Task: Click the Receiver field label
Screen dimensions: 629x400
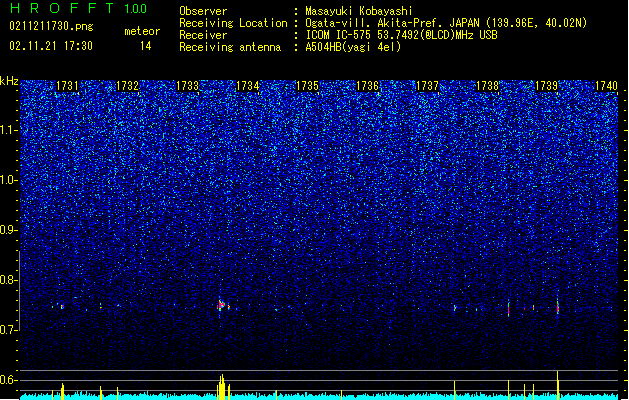Action: click(x=203, y=35)
